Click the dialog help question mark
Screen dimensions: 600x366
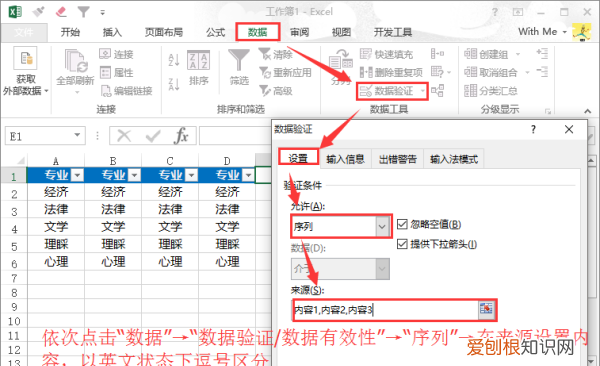pos(533,129)
